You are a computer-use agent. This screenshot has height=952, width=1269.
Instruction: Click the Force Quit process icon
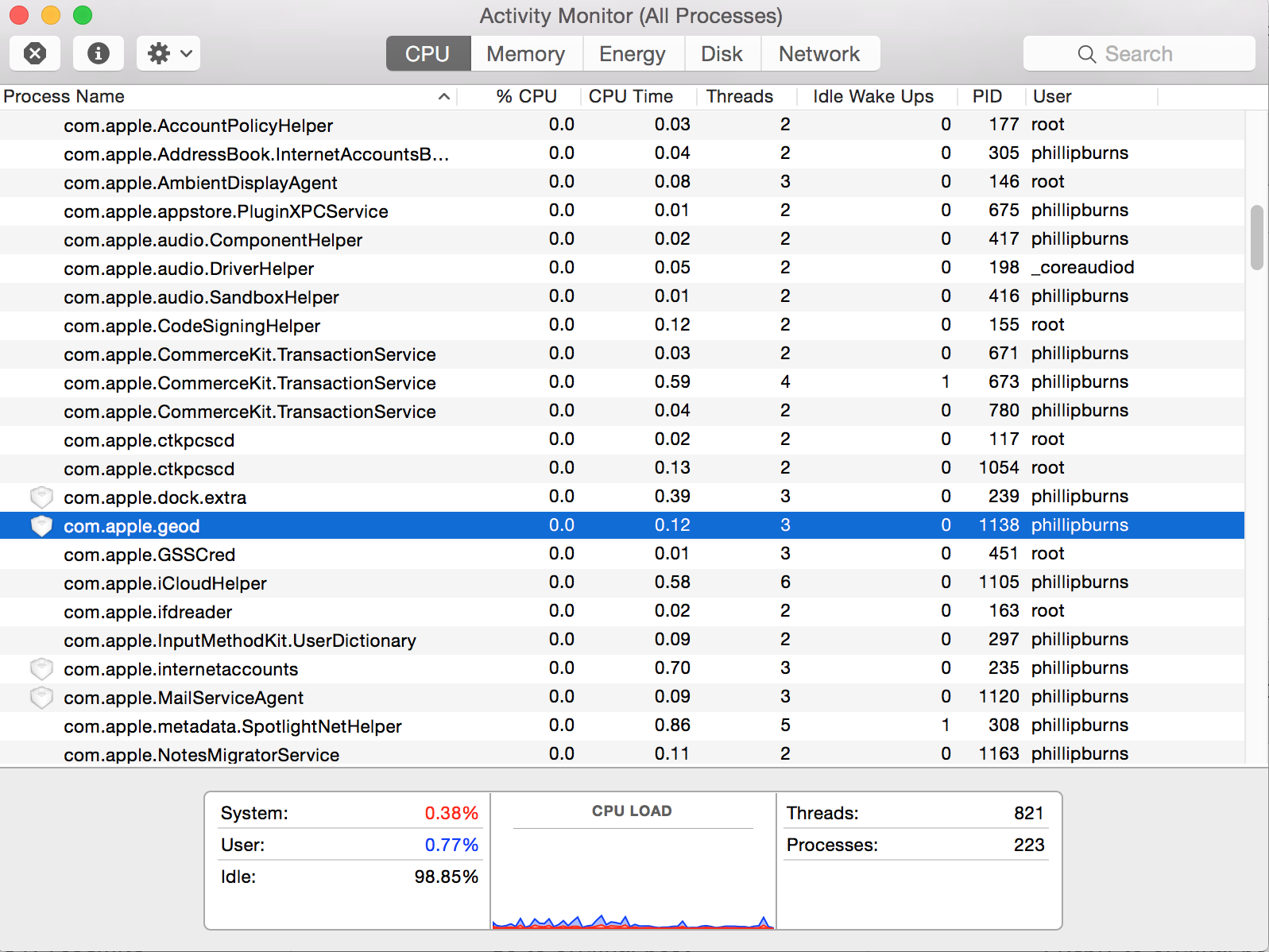35,53
